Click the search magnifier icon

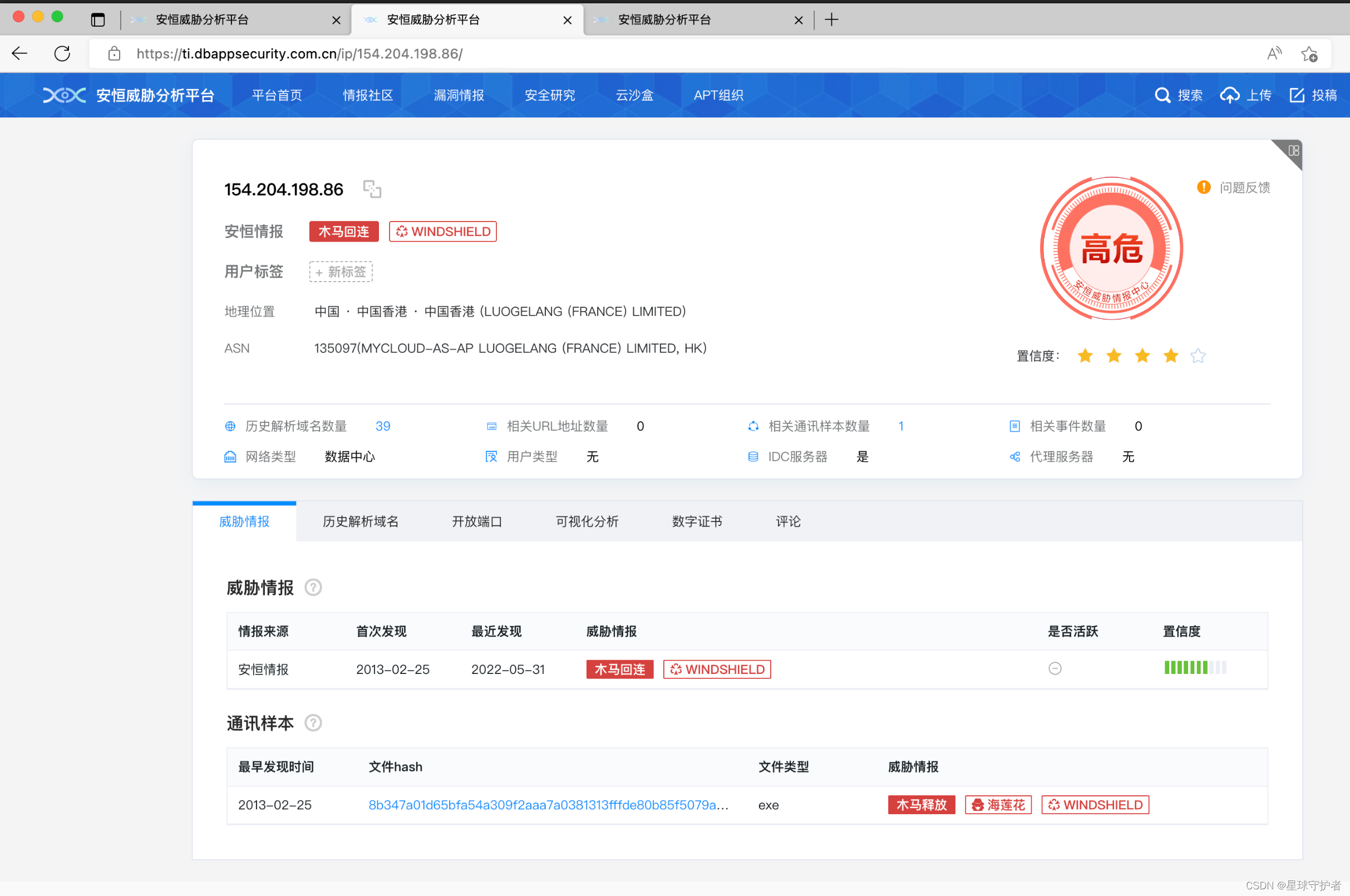1162,95
